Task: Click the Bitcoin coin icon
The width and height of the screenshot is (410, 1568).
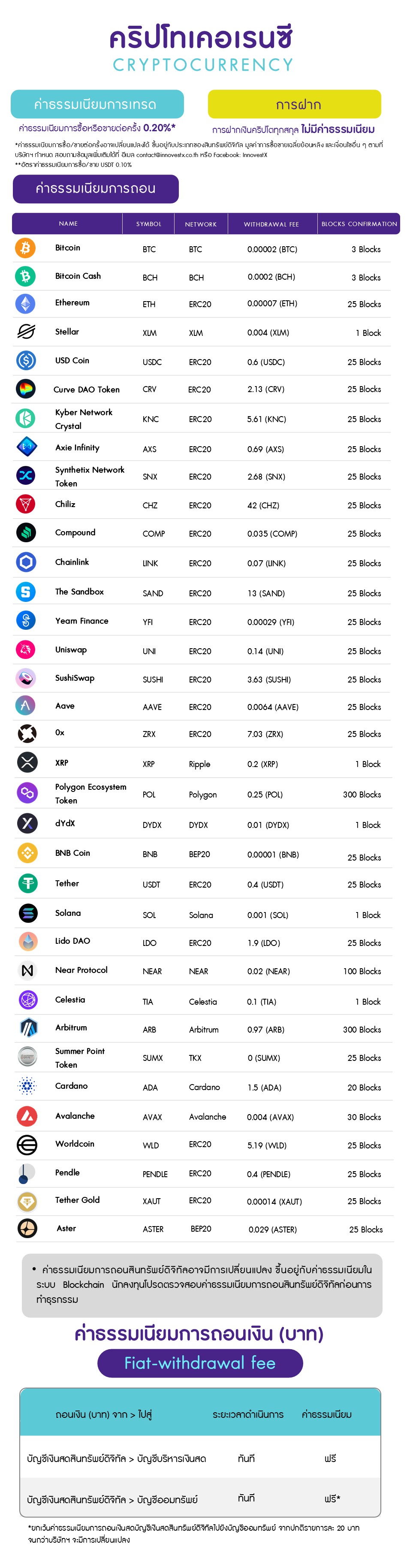Action: pyautogui.click(x=26, y=248)
